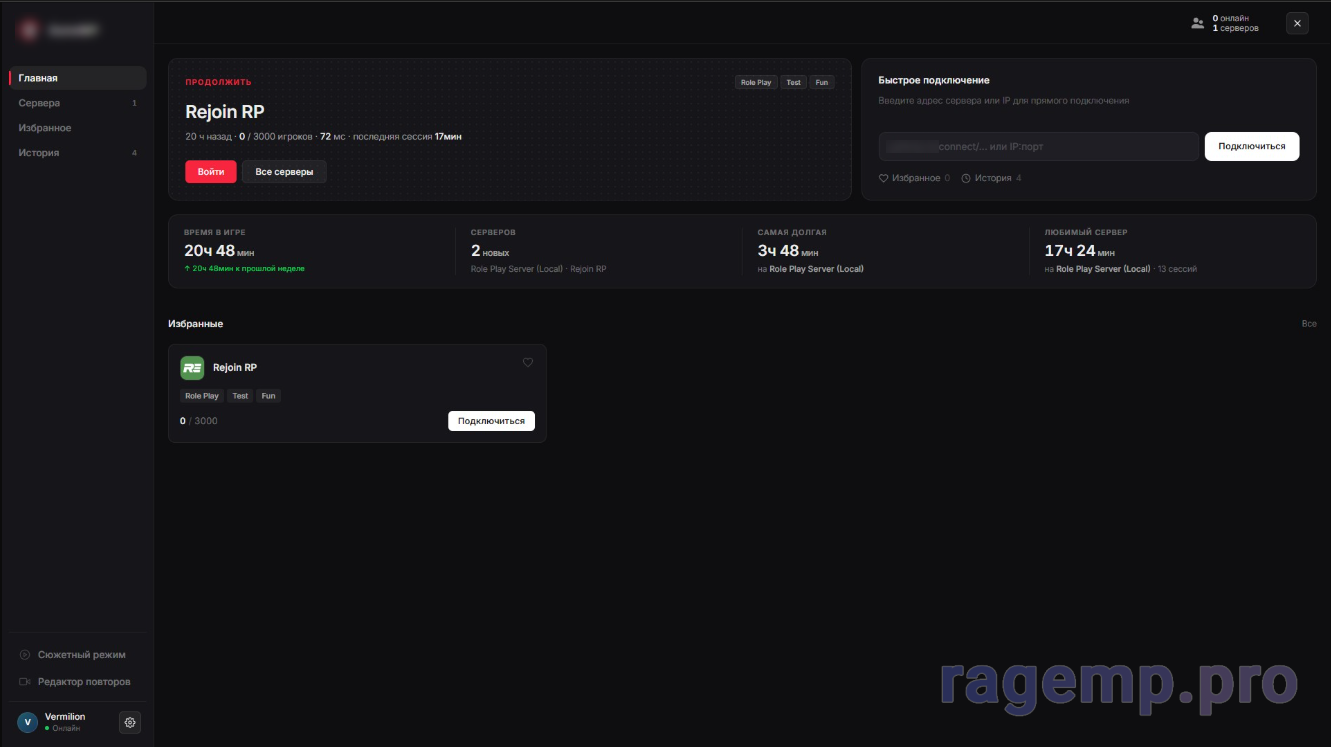
Task: Click the Редактор повторов camera icon
Action: [x=25, y=682]
